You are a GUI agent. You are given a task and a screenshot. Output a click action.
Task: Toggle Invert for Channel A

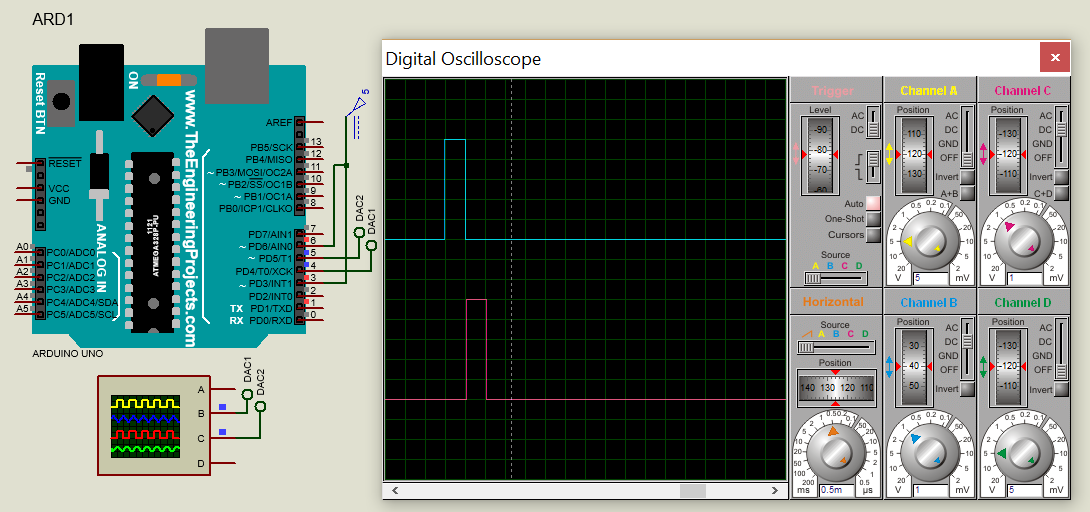967,177
